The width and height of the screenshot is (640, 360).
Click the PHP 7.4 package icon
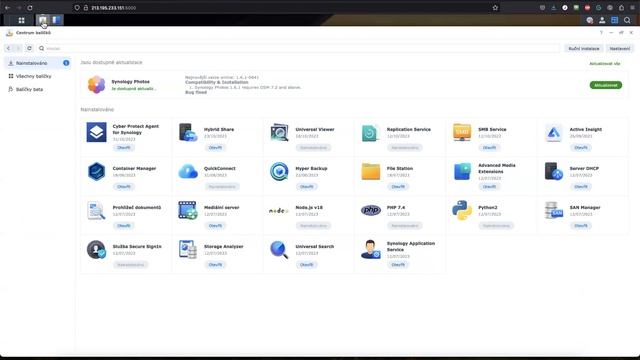click(x=371, y=210)
